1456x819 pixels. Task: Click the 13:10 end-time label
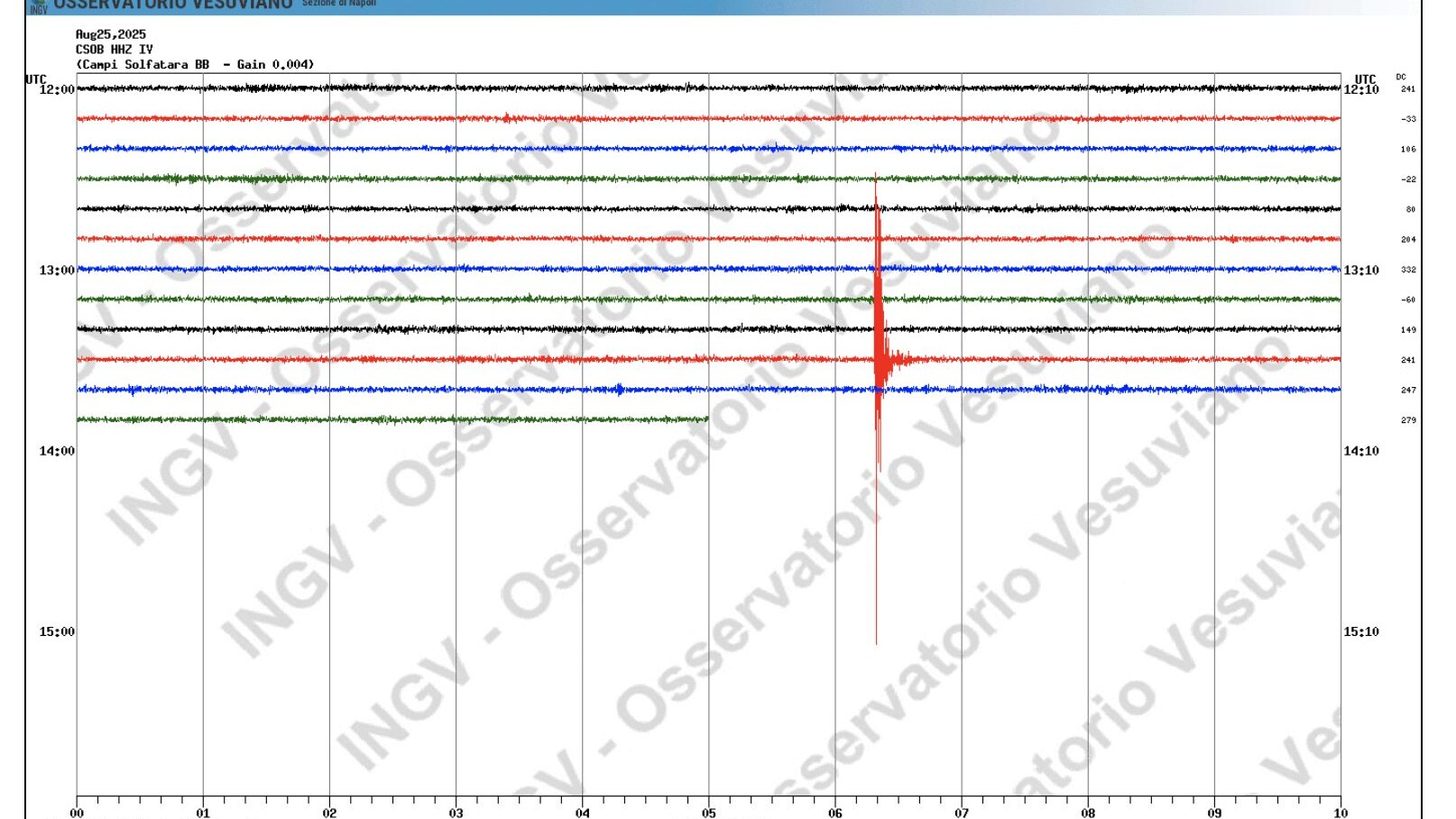(1361, 271)
